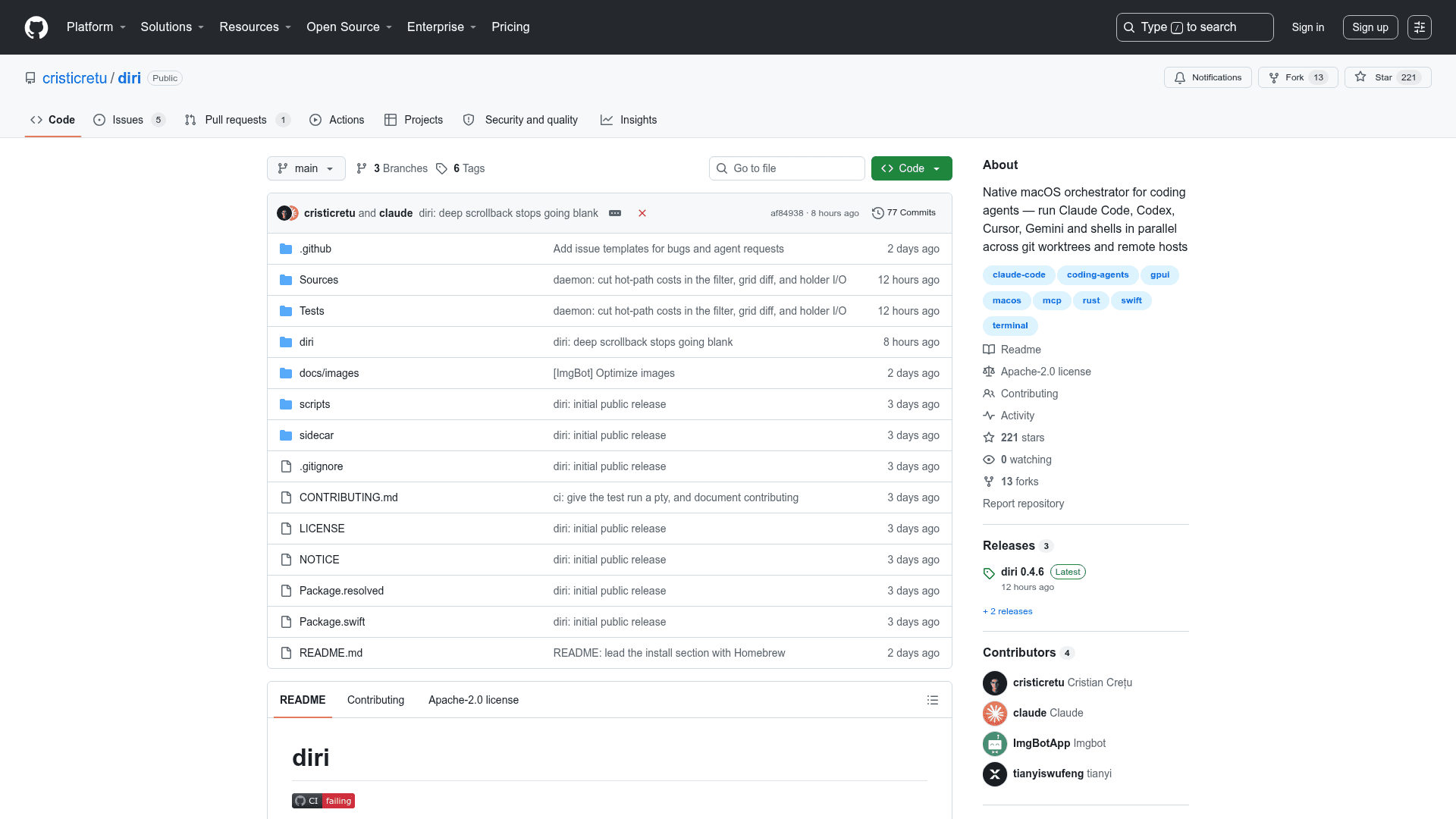Open Security and quality tab

coord(520,120)
